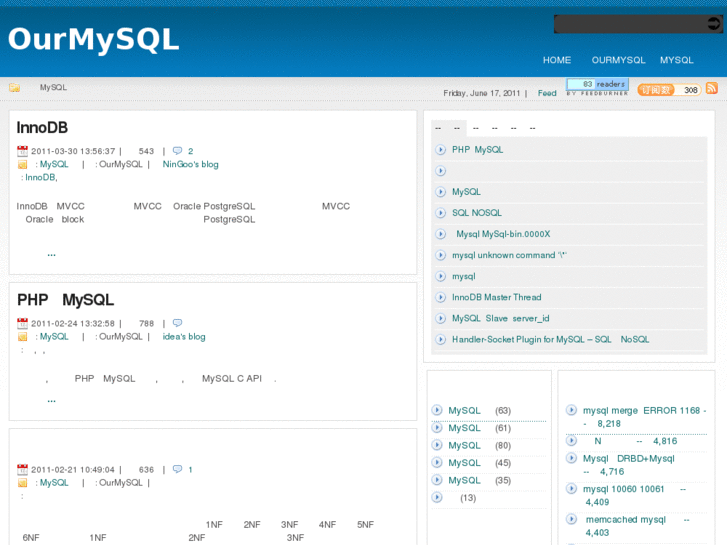Open read-more ellipsis of PHP MySQL post

(x=51, y=400)
